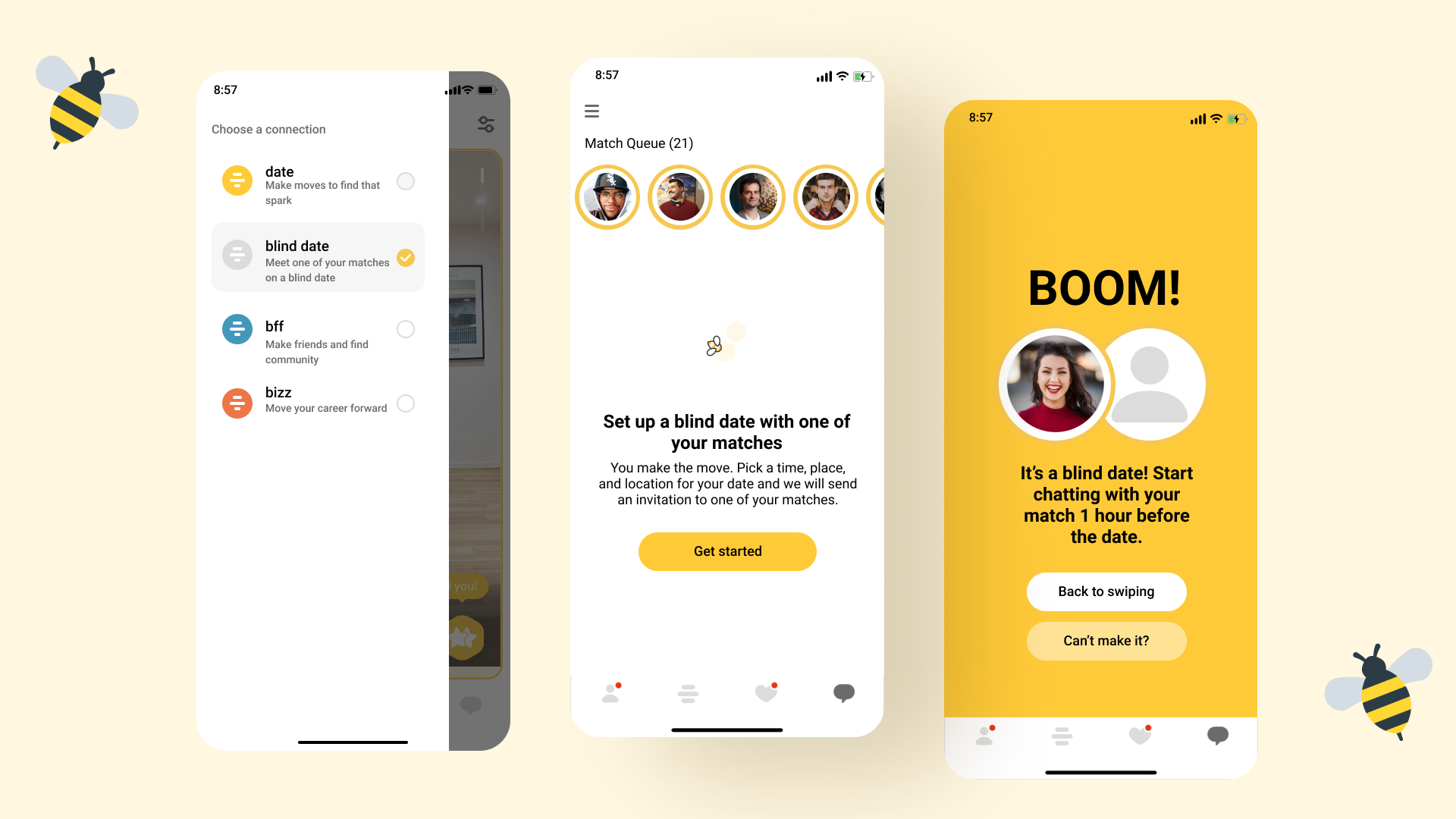Screen dimensions: 1456x819
Task: Select the bff connection radio button
Action: pos(405,328)
